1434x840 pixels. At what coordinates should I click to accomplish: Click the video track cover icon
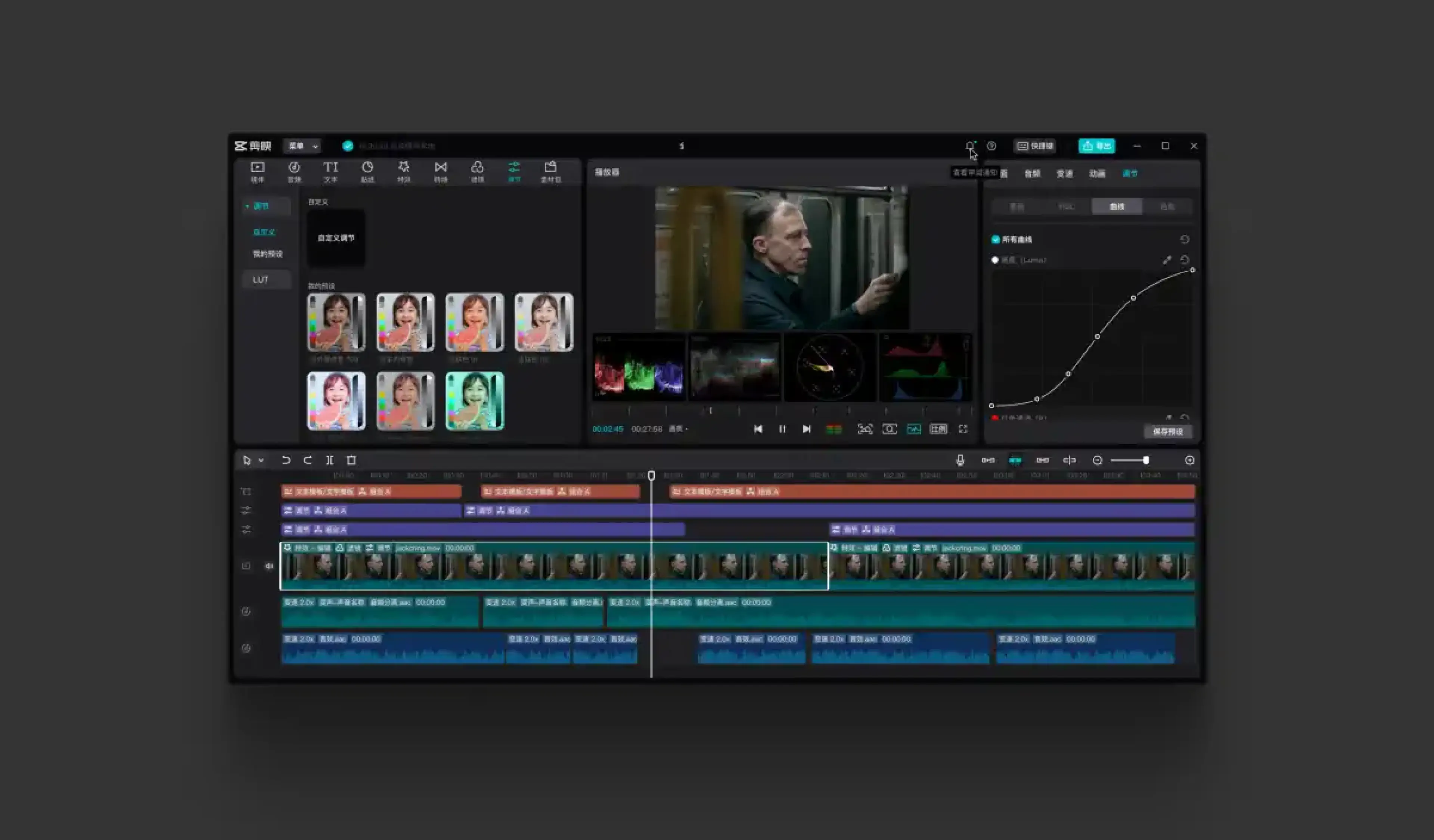click(x=246, y=566)
